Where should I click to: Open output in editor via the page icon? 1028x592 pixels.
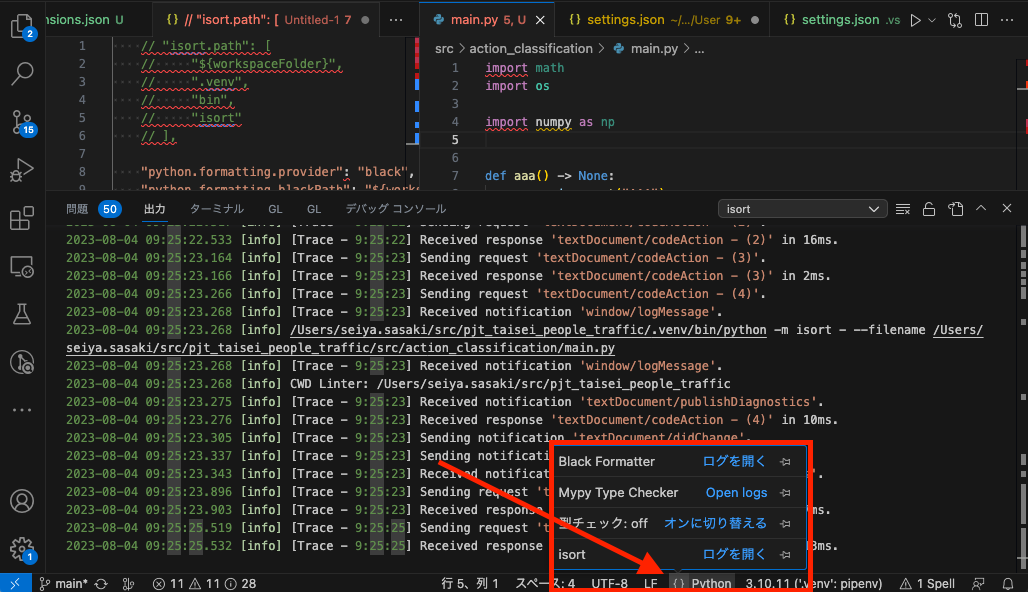[x=954, y=209]
